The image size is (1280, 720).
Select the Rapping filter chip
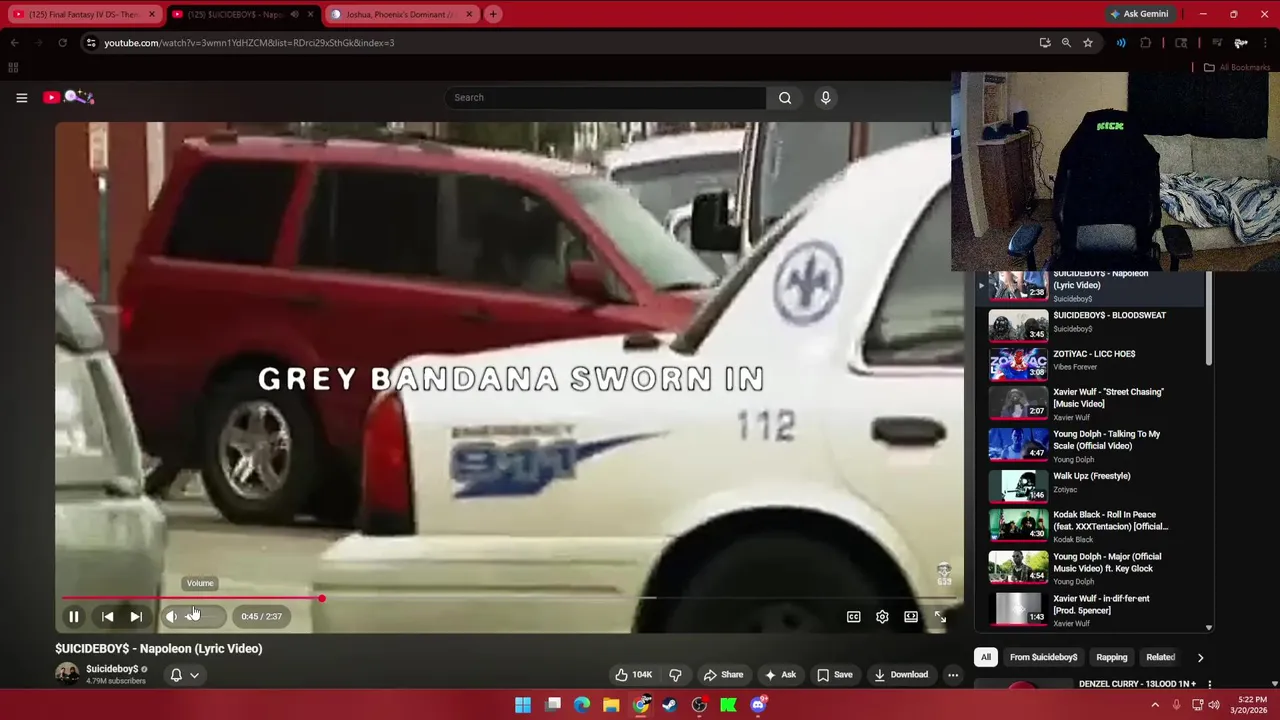[x=1111, y=657]
